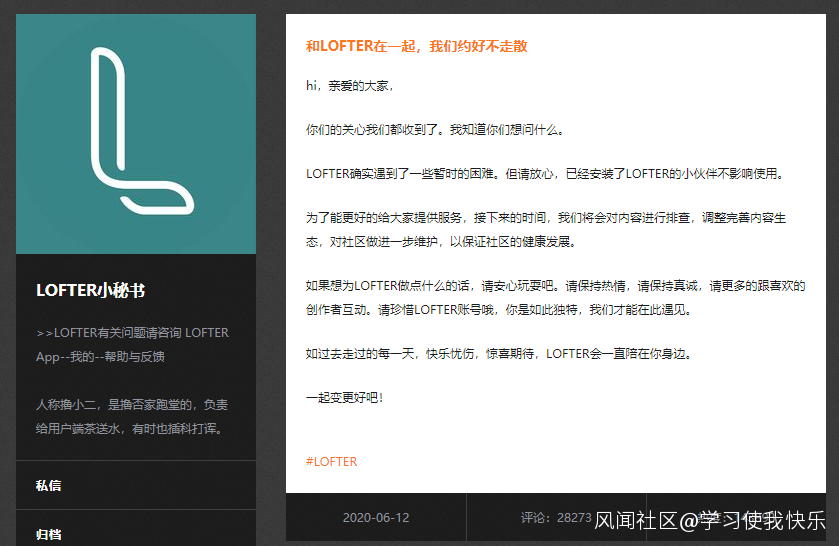Open the LOFTER小秘书 blog title

pyautogui.click(x=90, y=290)
